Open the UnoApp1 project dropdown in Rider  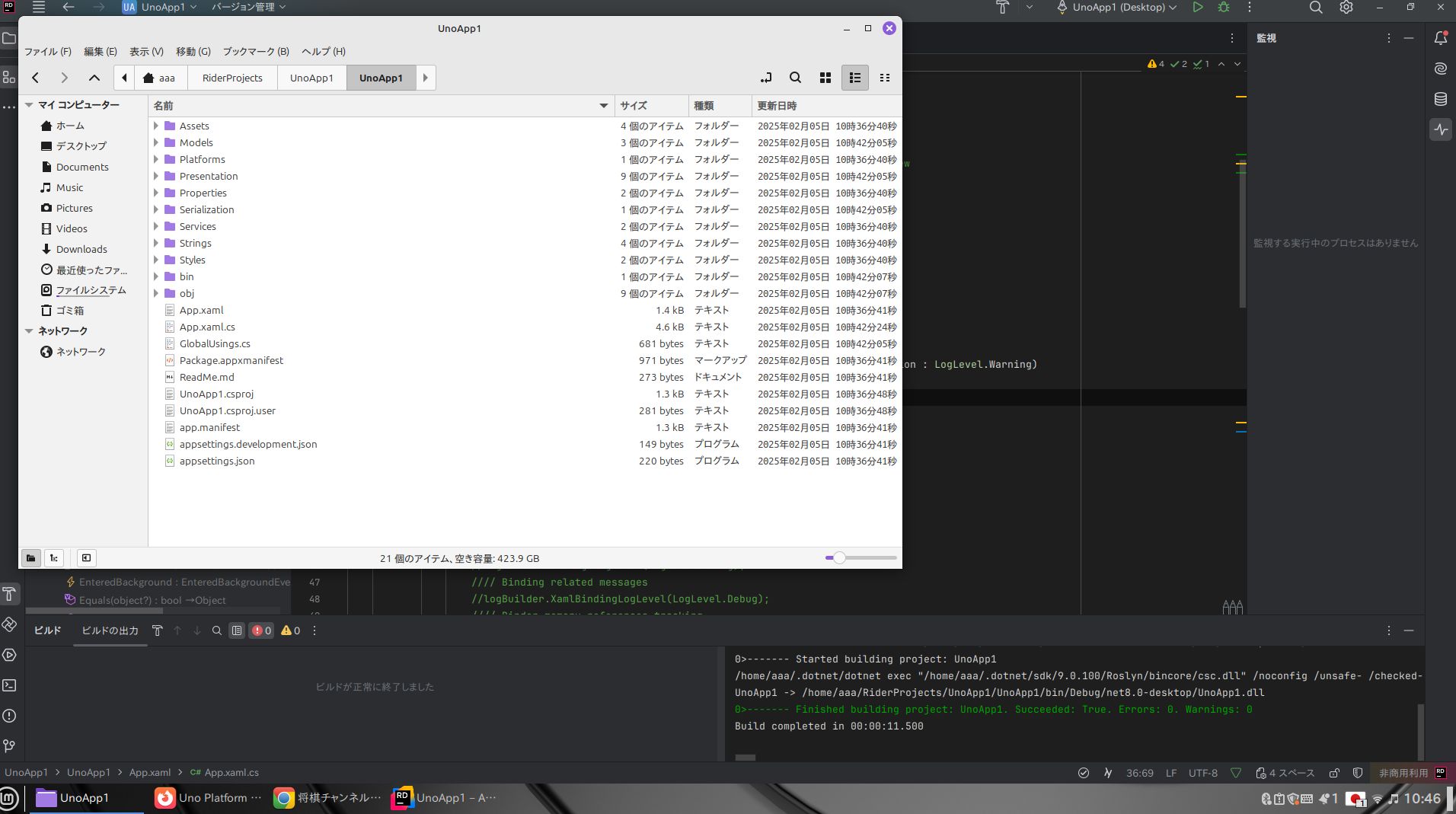(x=159, y=7)
